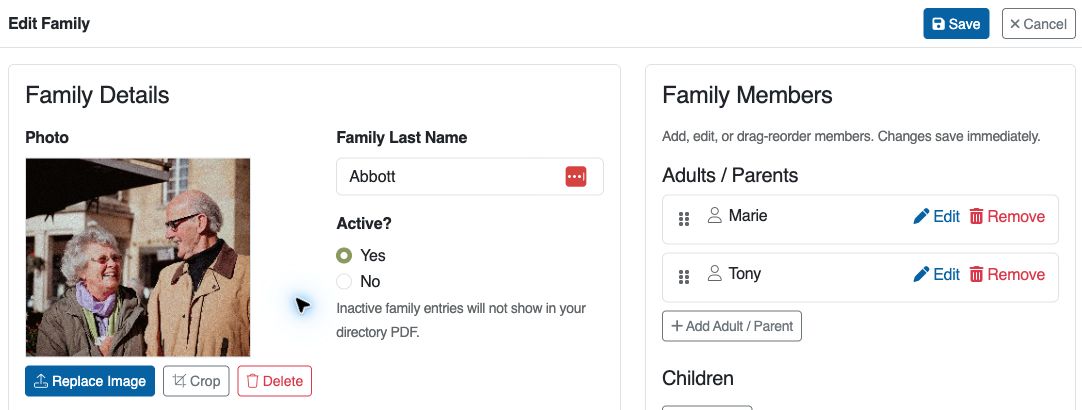Click the Adults / Parents heading
The height and width of the screenshot is (410, 1082).
730,175
